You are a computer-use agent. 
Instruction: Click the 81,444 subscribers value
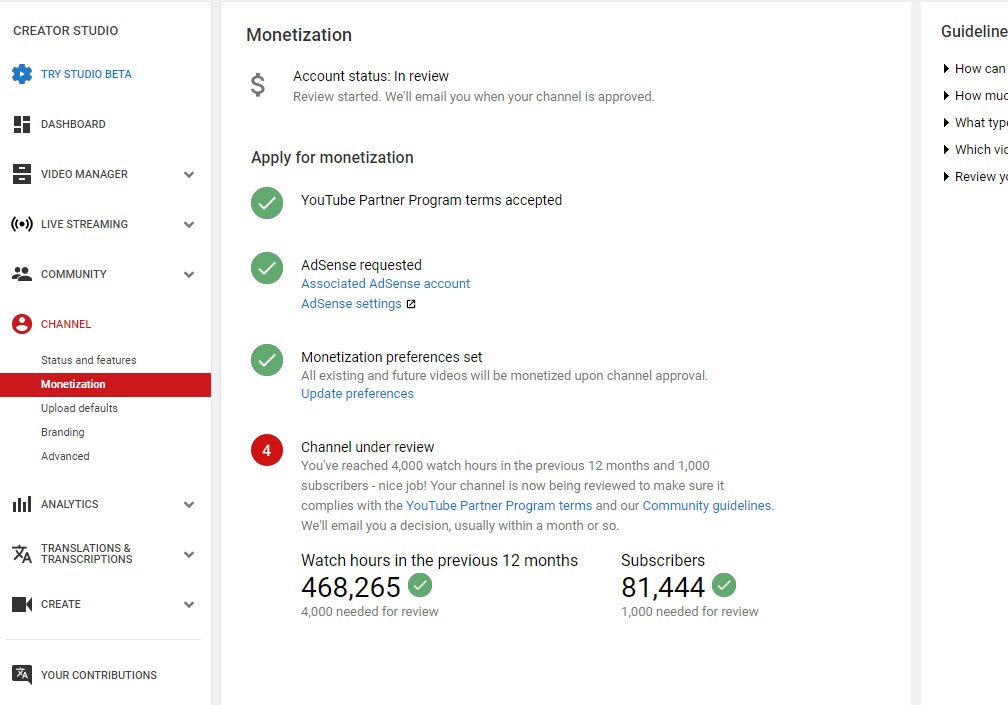[663, 587]
